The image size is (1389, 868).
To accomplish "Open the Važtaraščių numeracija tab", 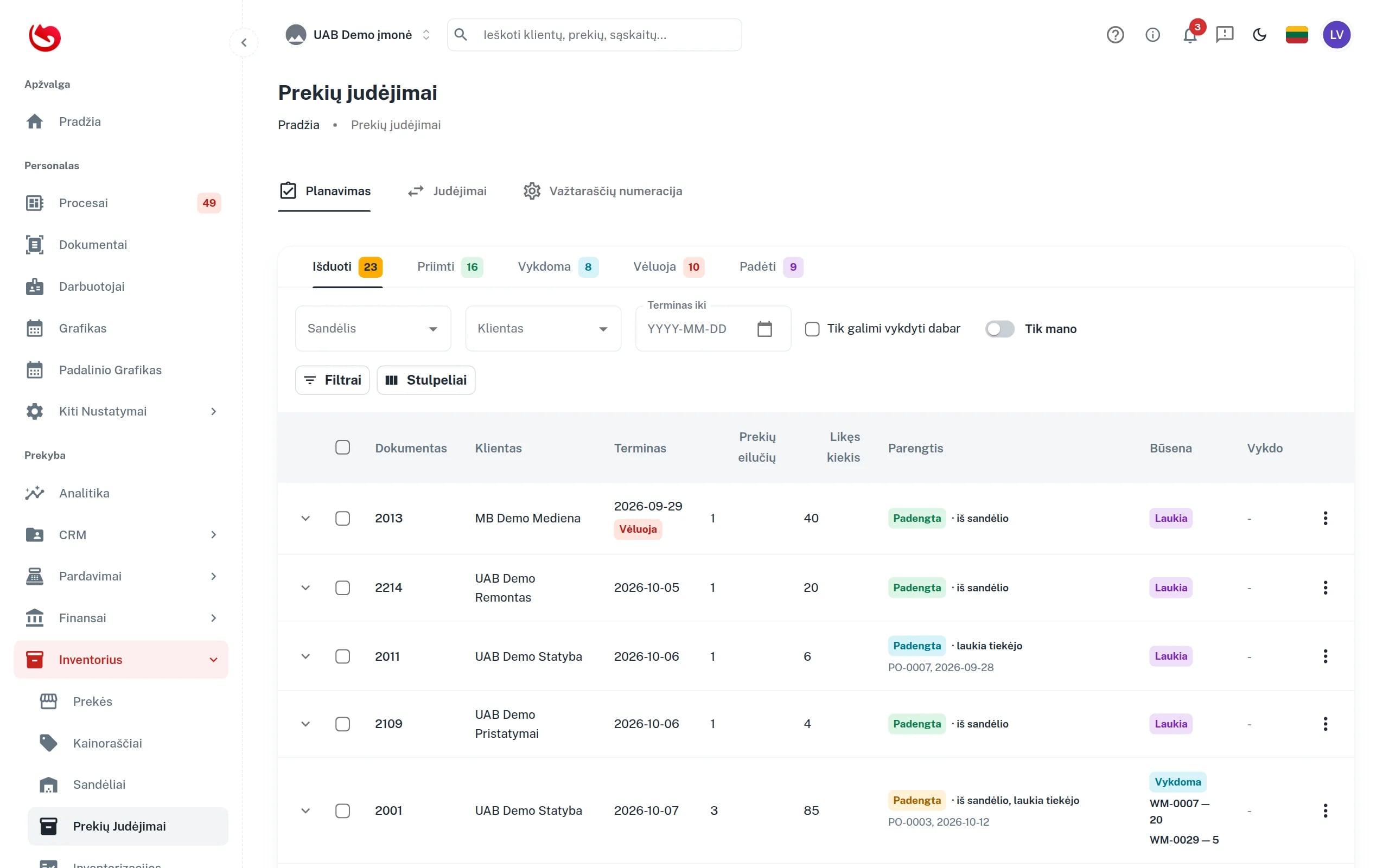I will pyautogui.click(x=603, y=191).
